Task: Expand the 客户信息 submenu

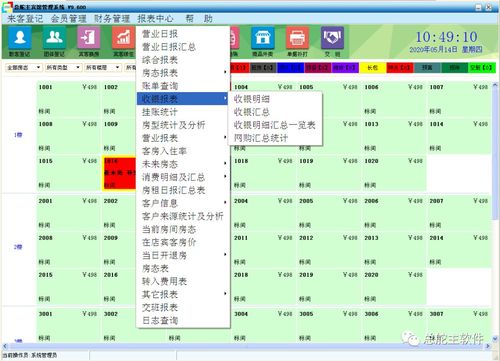Action: 183,203
